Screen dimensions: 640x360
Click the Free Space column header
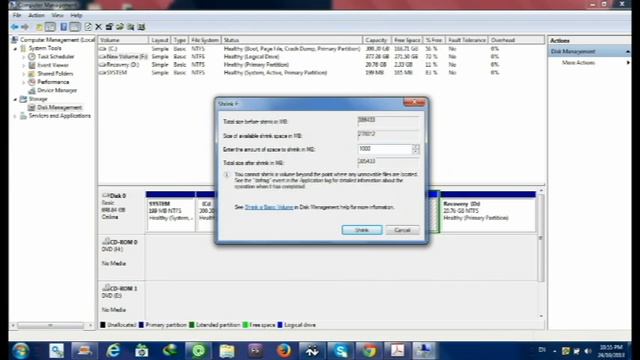point(407,40)
